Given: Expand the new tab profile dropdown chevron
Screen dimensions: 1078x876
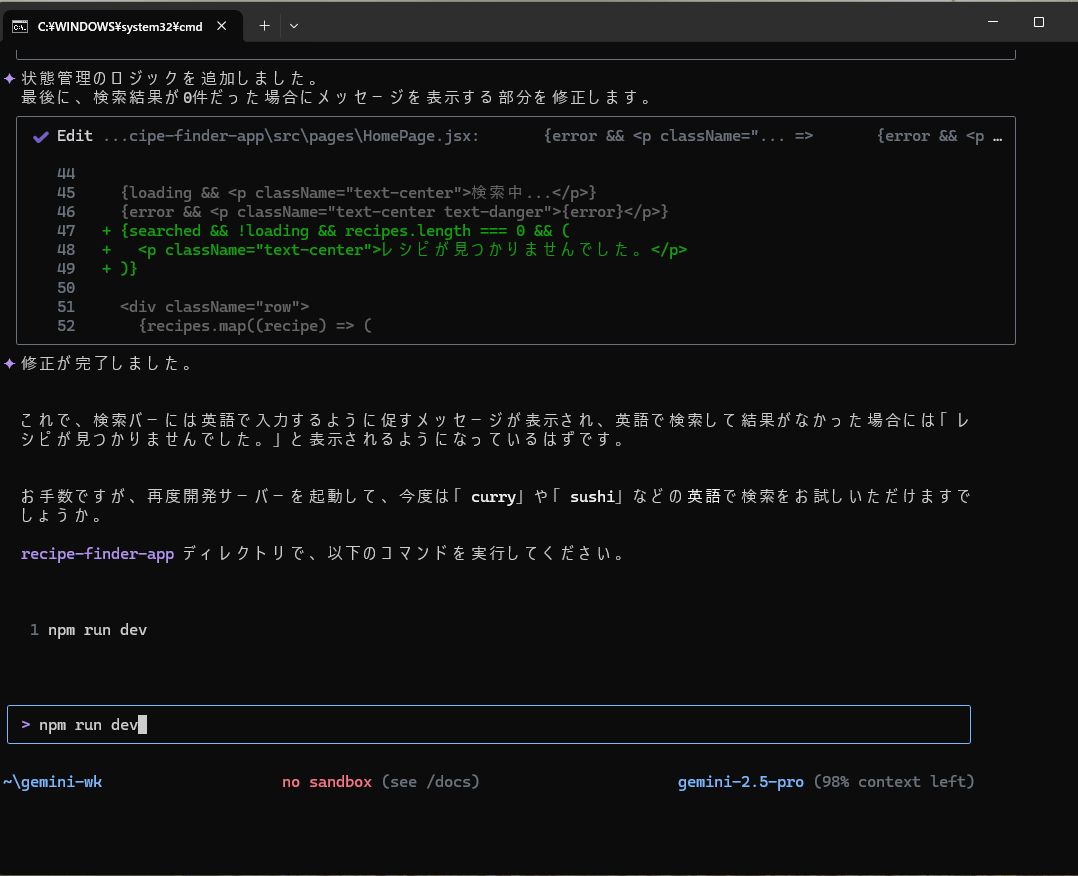Looking at the screenshot, I should click(294, 26).
